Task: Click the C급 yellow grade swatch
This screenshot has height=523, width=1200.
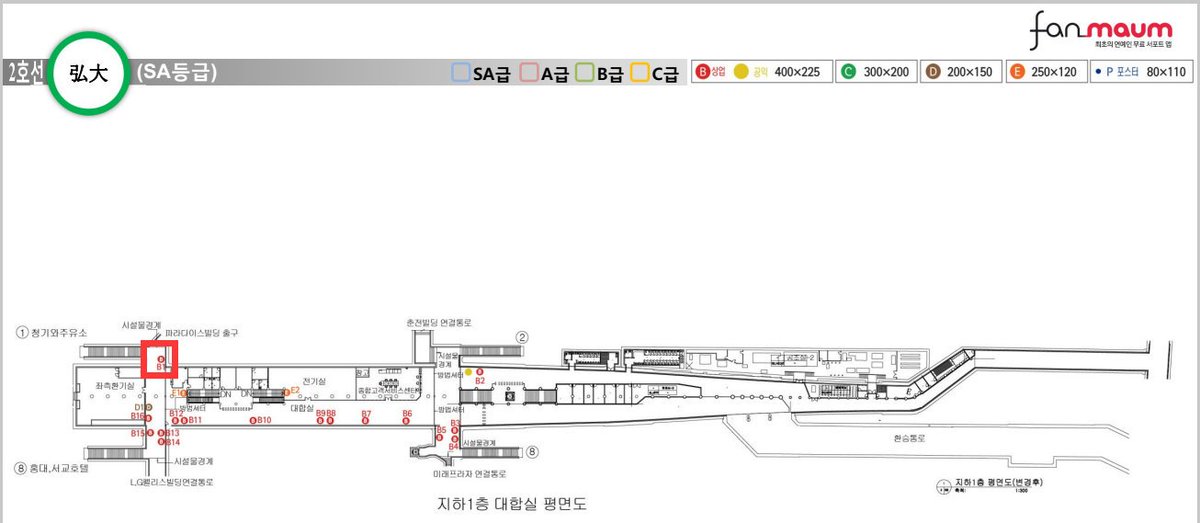Action: click(x=640, y=73)
